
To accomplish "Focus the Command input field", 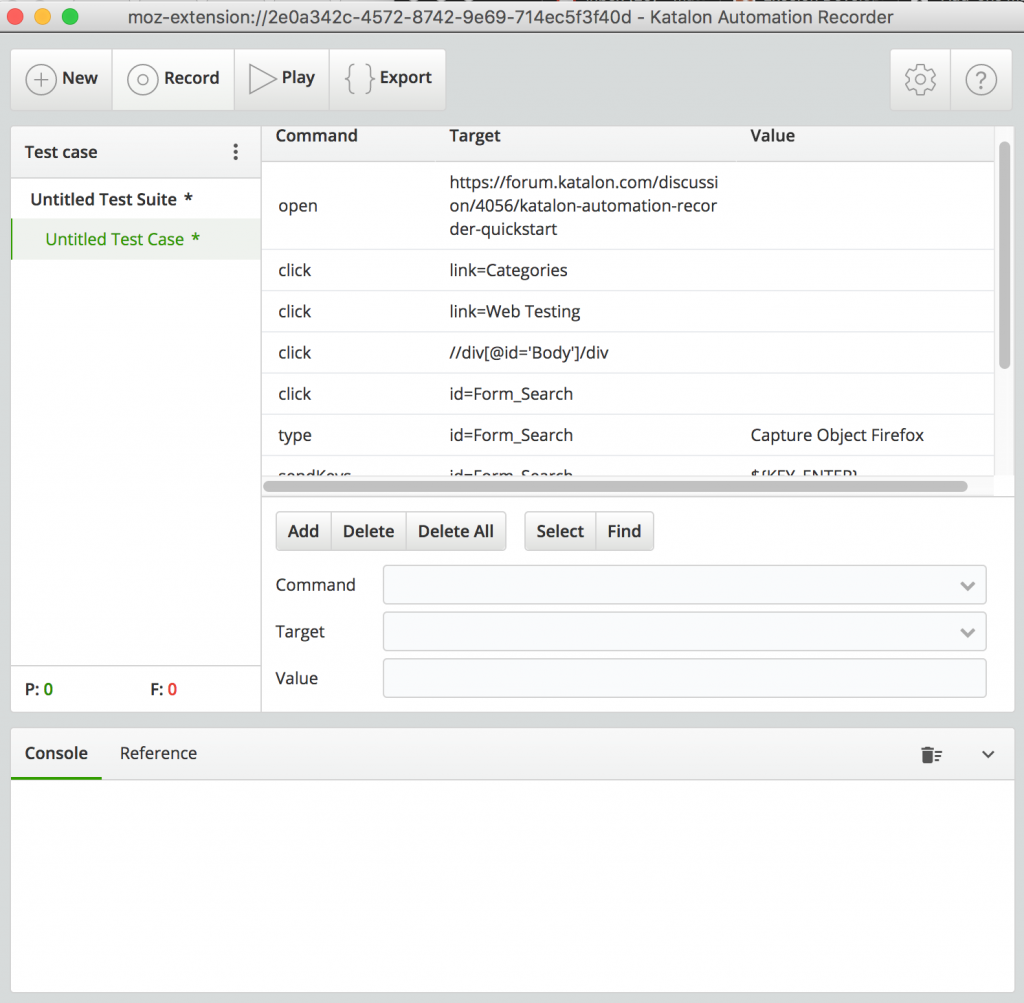I will 684,585.
